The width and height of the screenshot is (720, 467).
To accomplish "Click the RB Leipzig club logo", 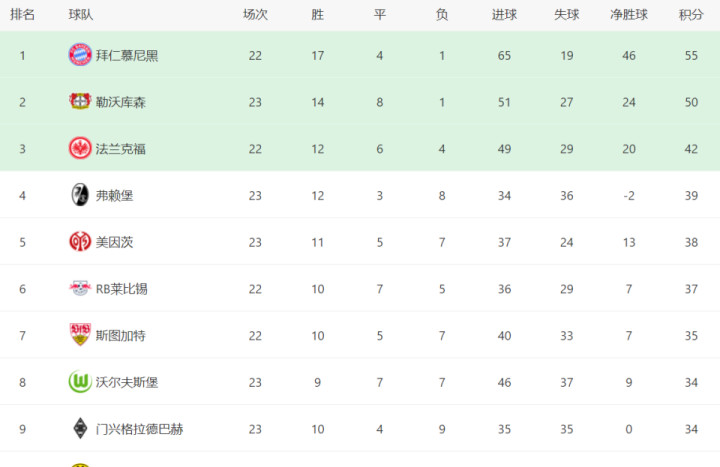I will pyautogui.click(x=80, y=289).
